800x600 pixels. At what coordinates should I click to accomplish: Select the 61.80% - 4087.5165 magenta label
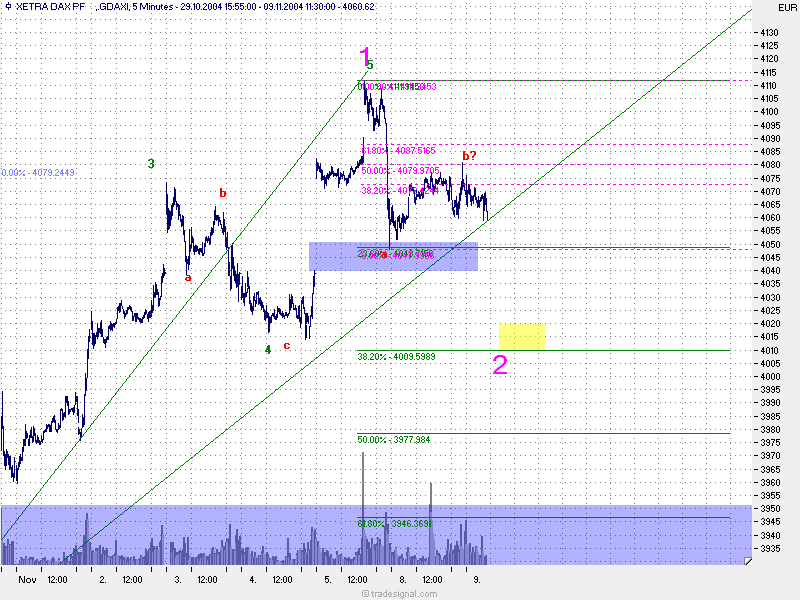(398, 151)
